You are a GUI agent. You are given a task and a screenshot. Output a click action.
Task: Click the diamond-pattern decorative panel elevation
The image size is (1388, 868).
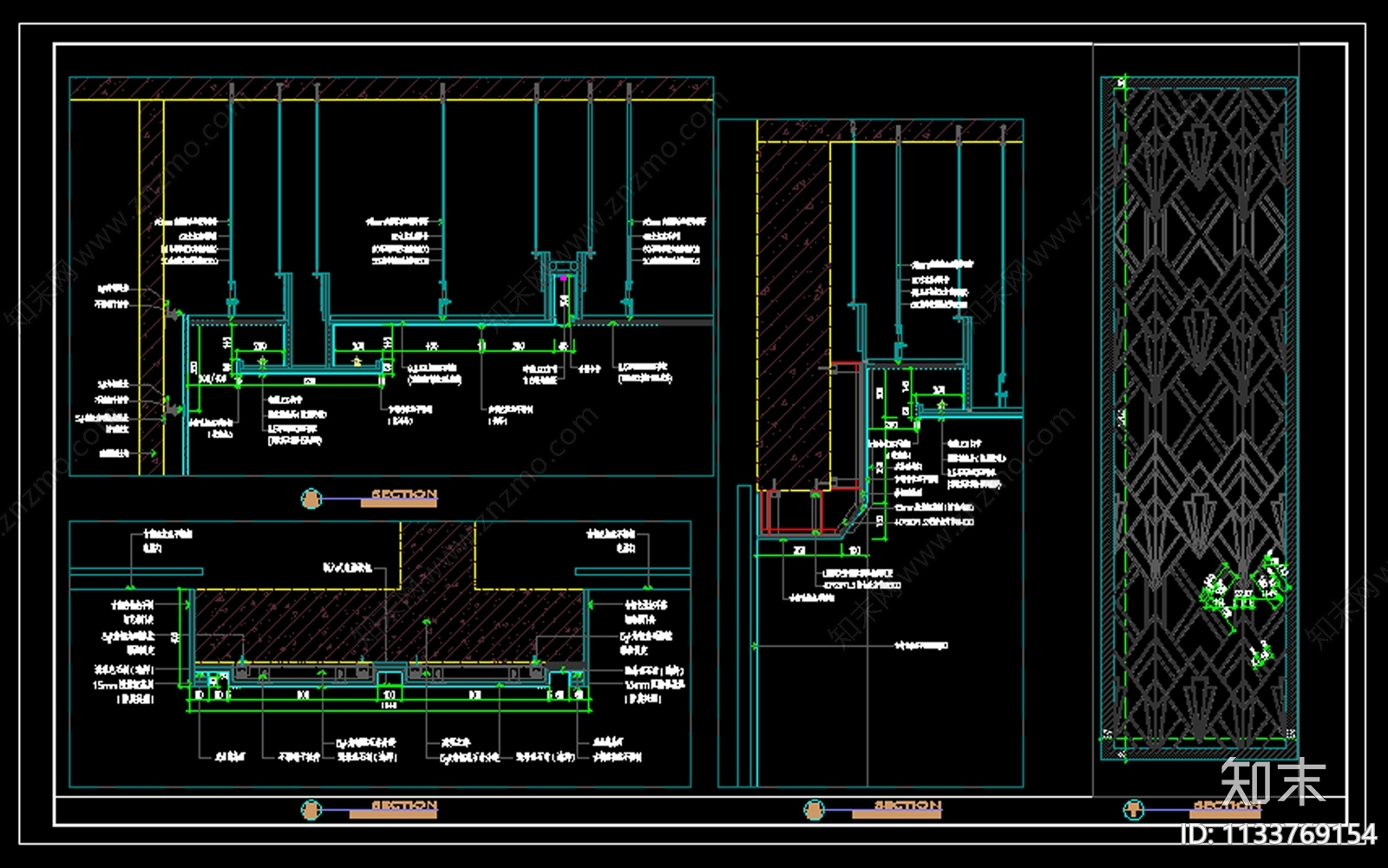click(x=1200, y=418)
